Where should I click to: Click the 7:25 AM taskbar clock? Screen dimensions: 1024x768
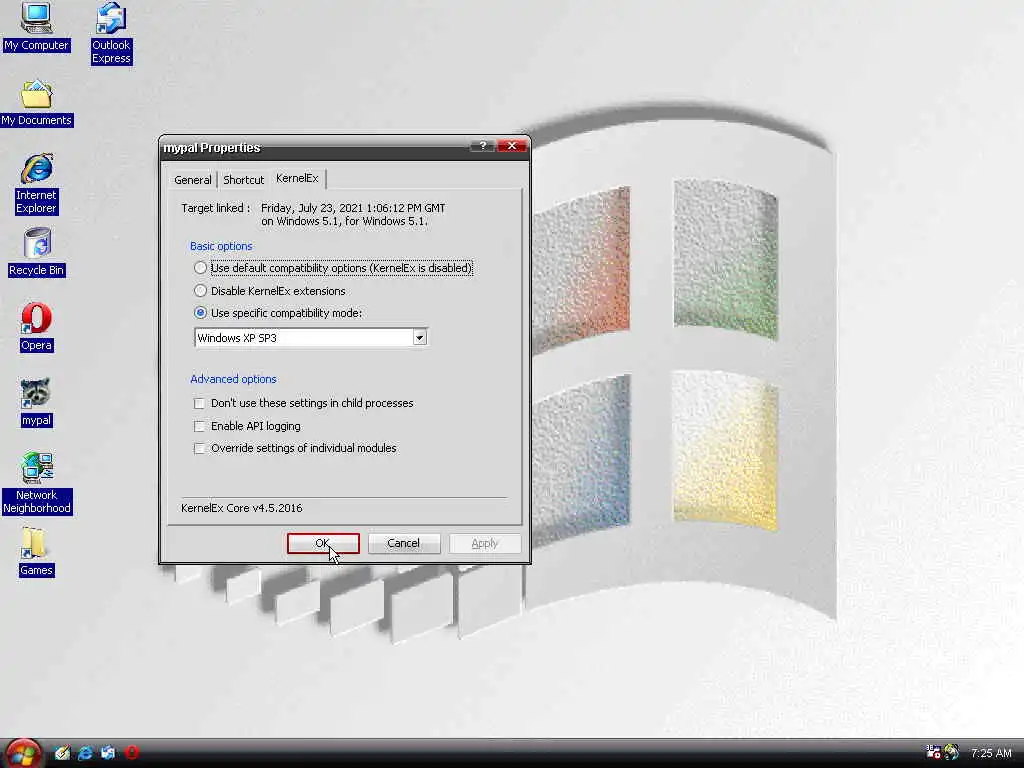pyautogui.click(x=991, y=753)
